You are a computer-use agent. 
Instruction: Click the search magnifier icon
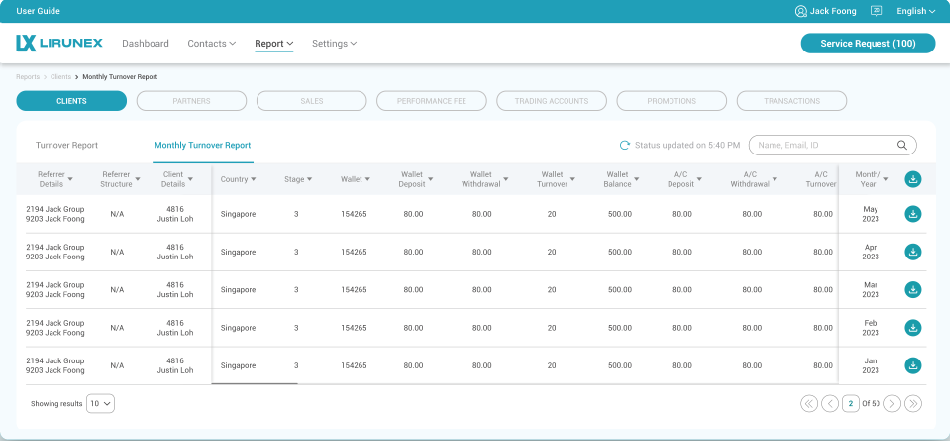pyautogui.click(x=902, y=145)
